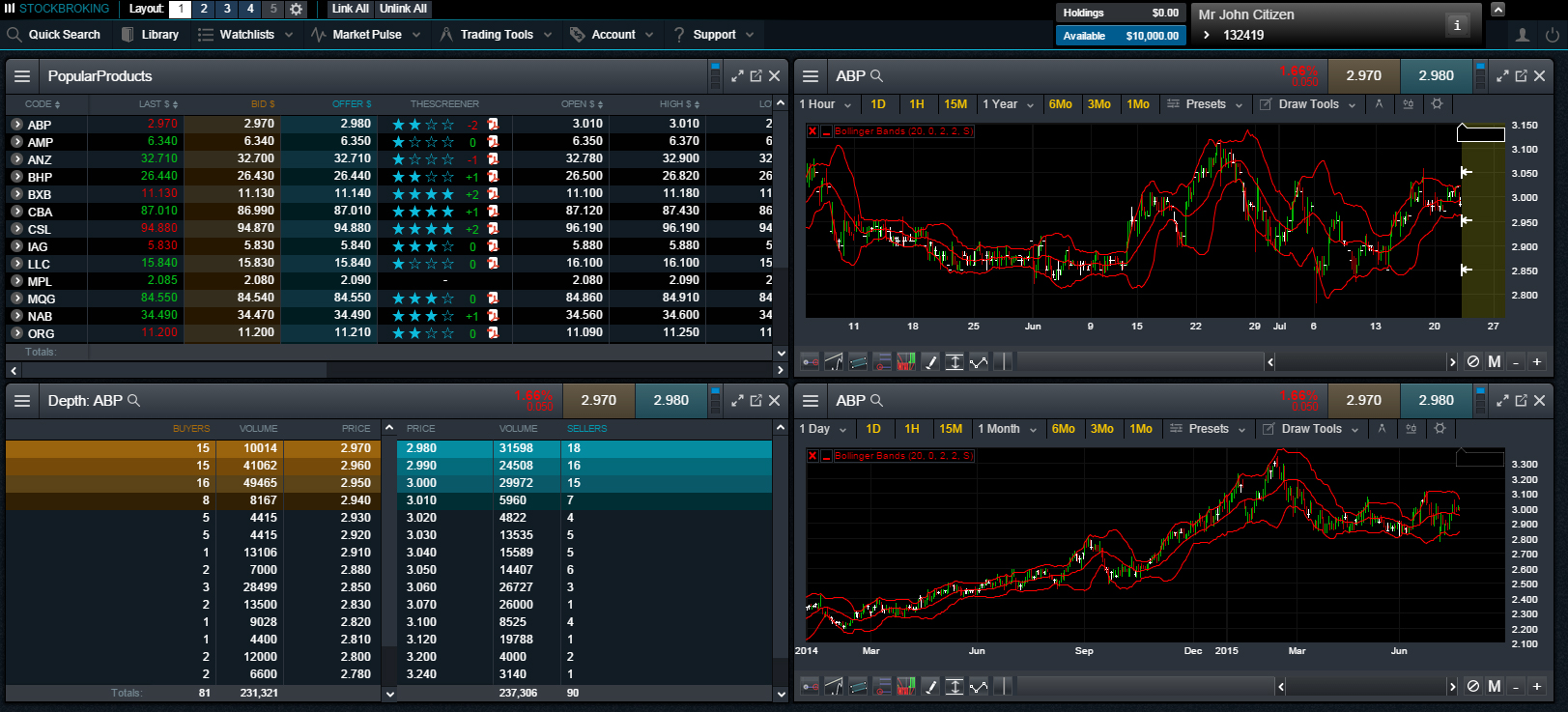Click search icon next to Depth: ABP
The width and height of the screenshot is (1568, 712).
coord(134,401)
